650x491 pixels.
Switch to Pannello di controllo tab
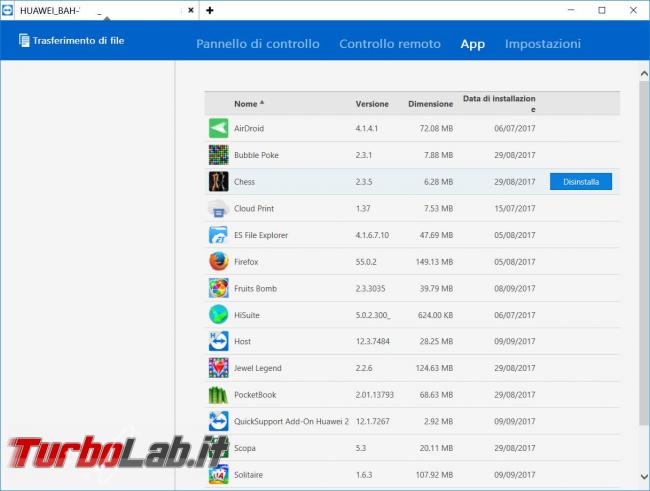click(258, 44)
